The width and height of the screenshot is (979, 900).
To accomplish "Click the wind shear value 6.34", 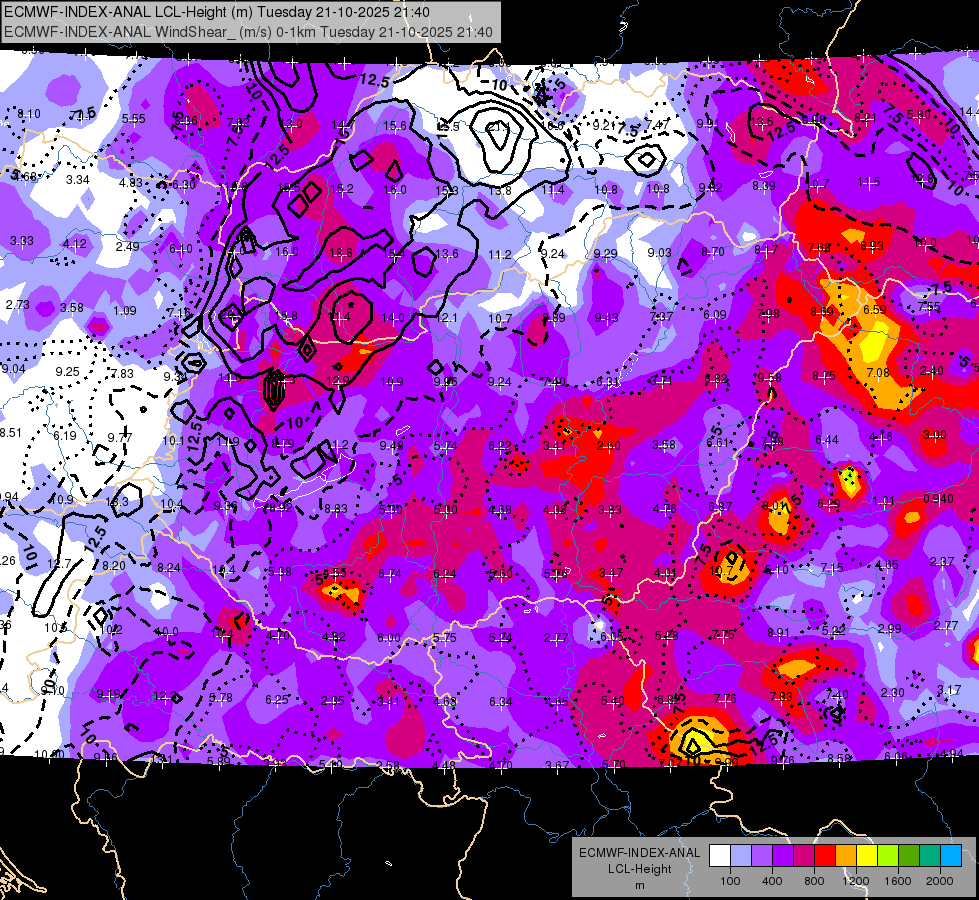I will [x=501, y=701].
